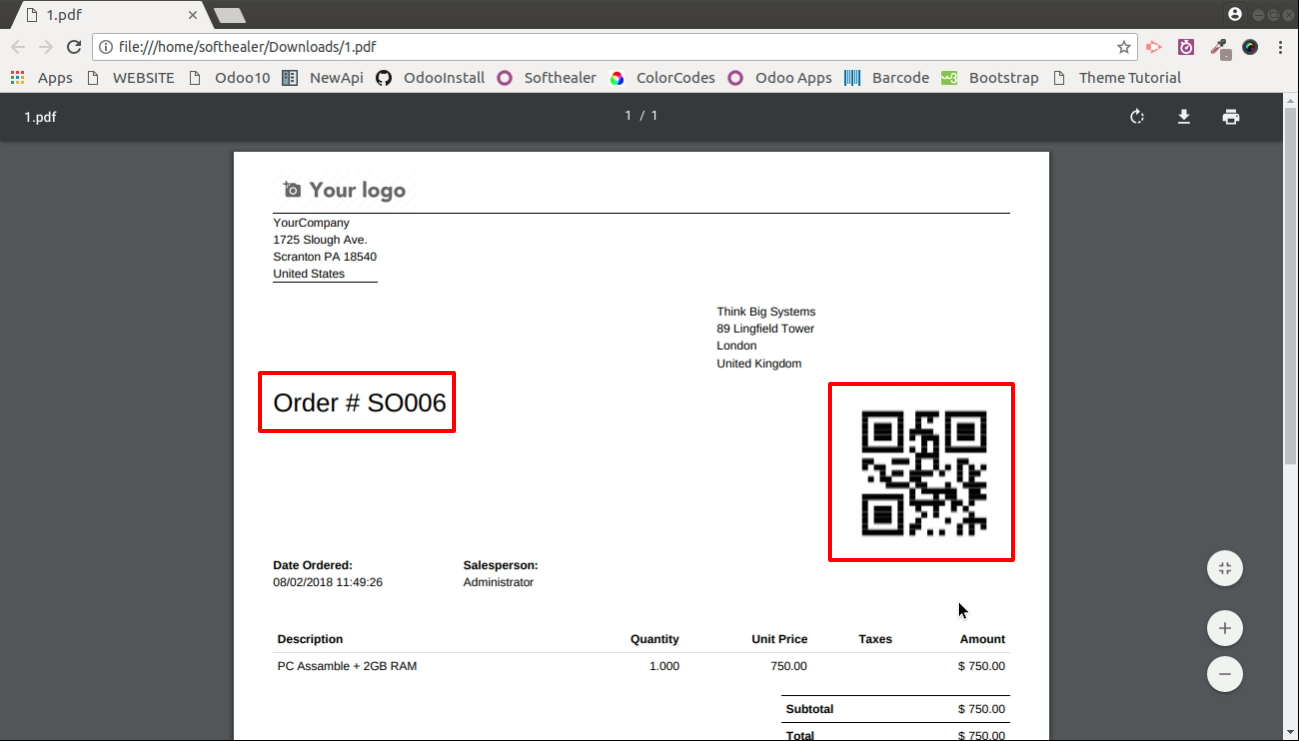Click the 'Administrator' salesperson value

[x=498, y=582]
